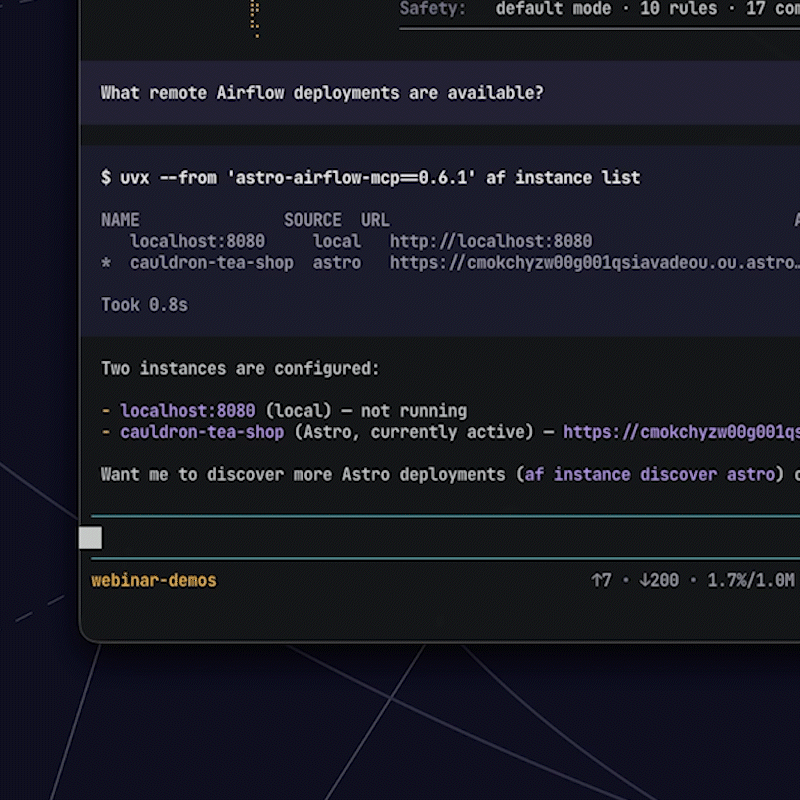Screen dimensions: 800x800
Task: Select the NAME column header
Action: tap(120, 220)
